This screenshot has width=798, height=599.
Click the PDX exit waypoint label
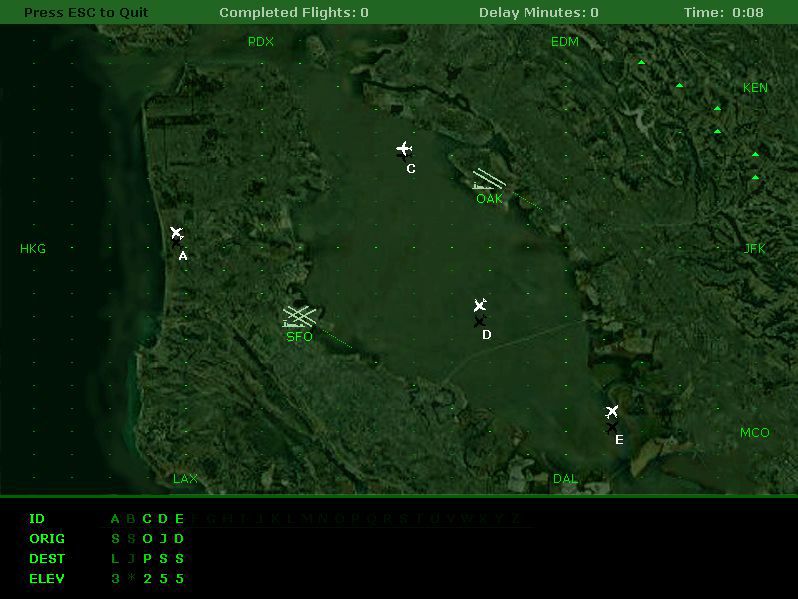261,42
